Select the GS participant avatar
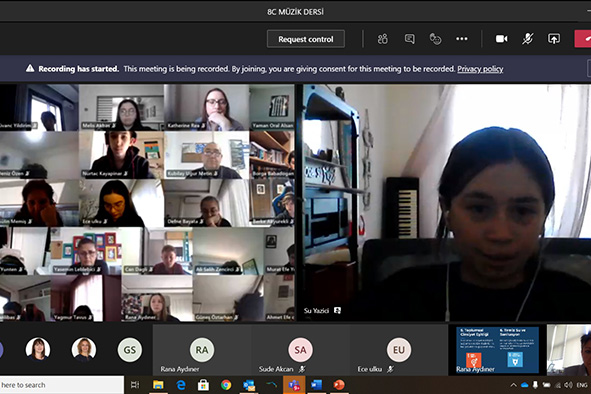The height and width of the screenshot is (394, 591). (130, 350)
